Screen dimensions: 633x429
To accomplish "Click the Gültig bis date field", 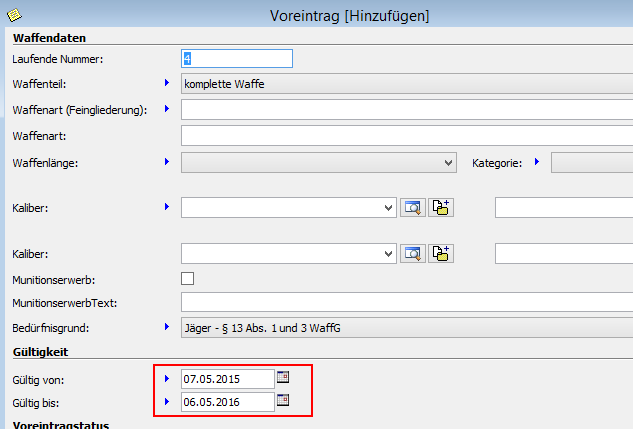I will click(227, 401).
